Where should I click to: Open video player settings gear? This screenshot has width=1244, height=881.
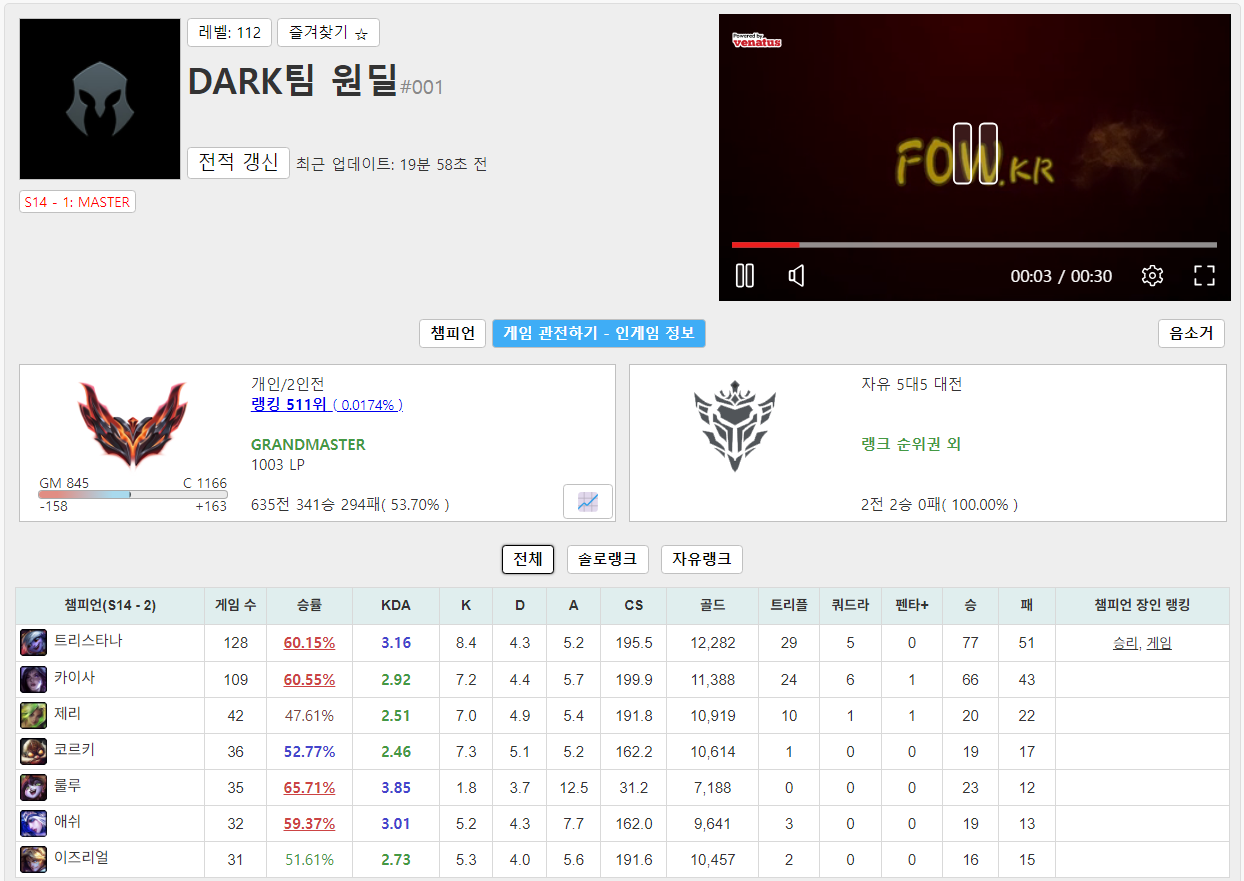[1152, 275]
